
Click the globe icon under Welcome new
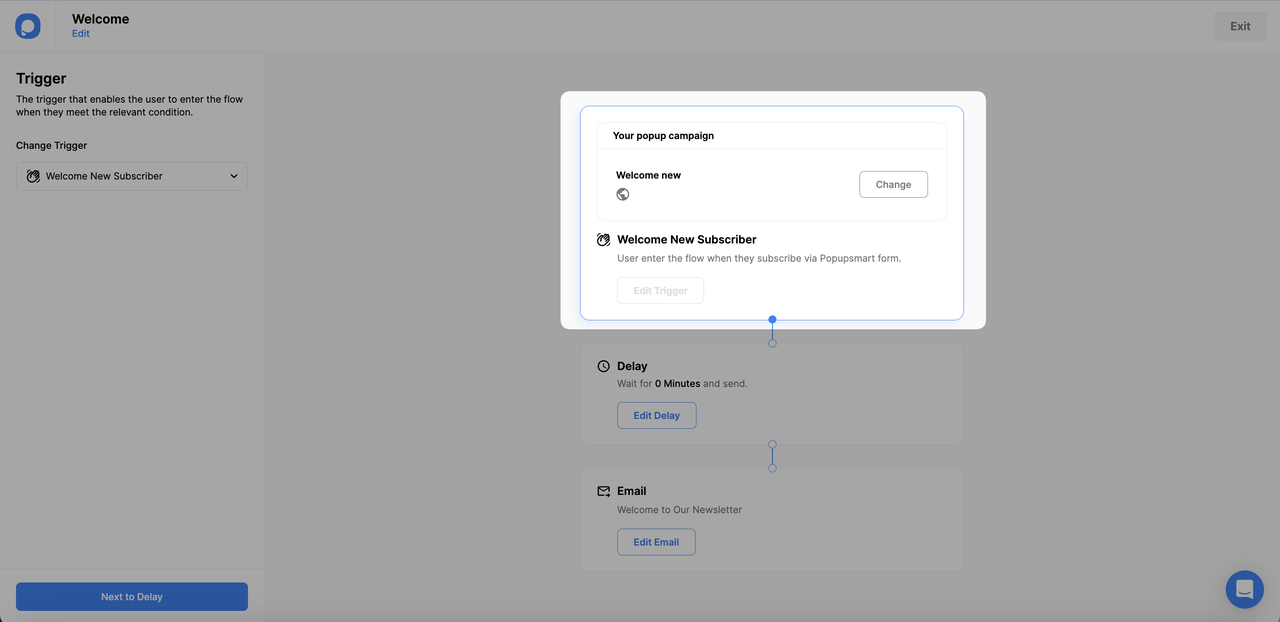tap(623, 194)
